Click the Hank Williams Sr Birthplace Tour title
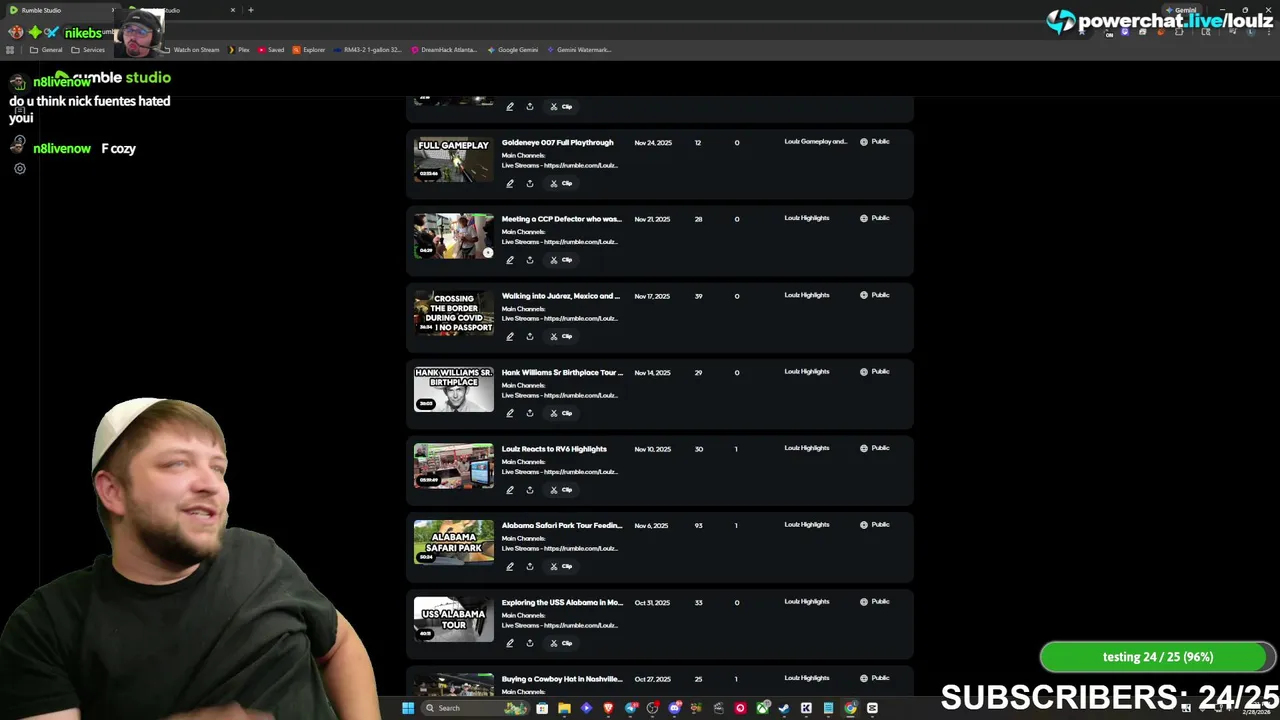The width and height of the screenshot is (1280, 720). point(562,373)
